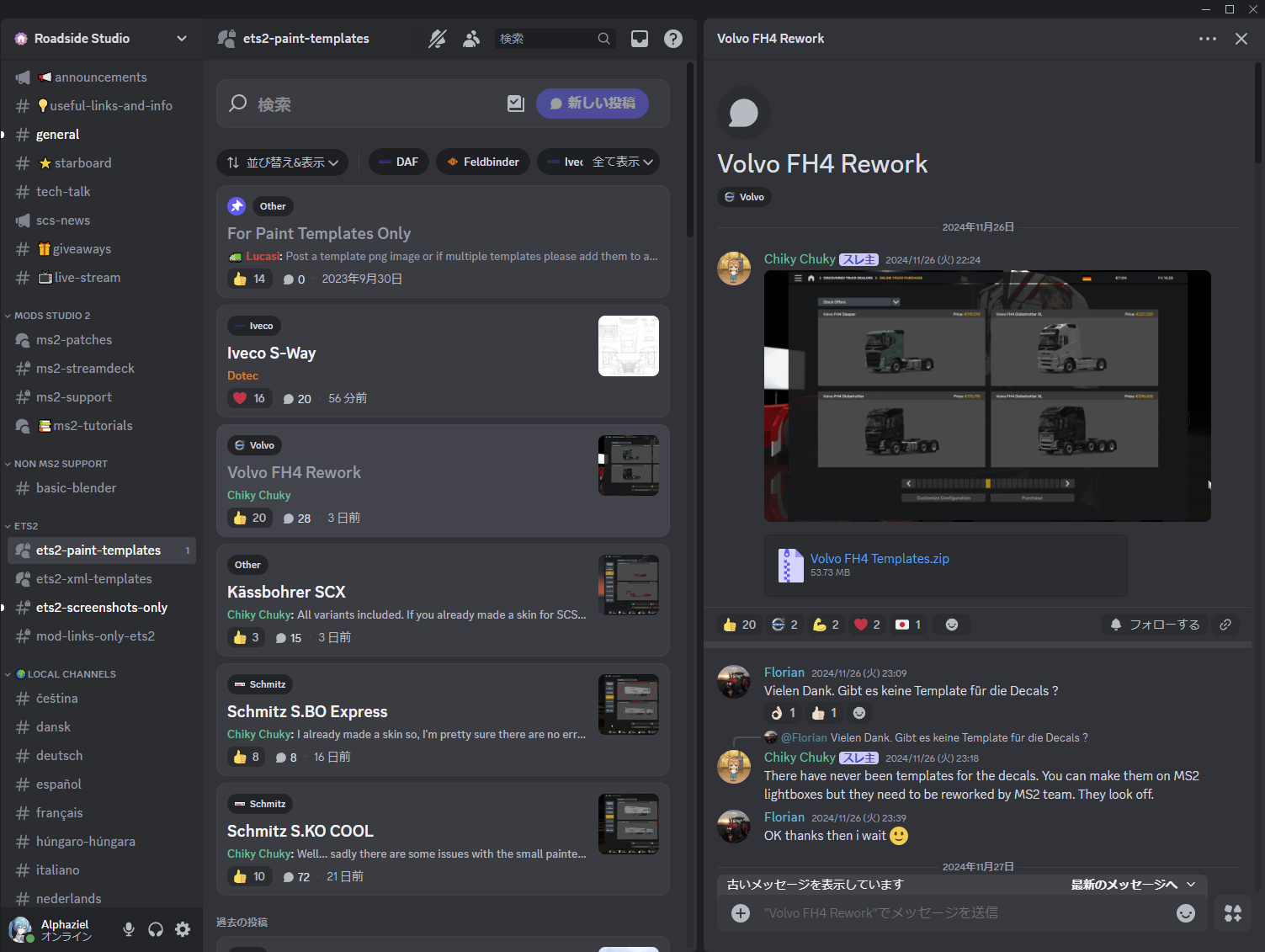Toggle the thumbs up reaction with 20

739,625
